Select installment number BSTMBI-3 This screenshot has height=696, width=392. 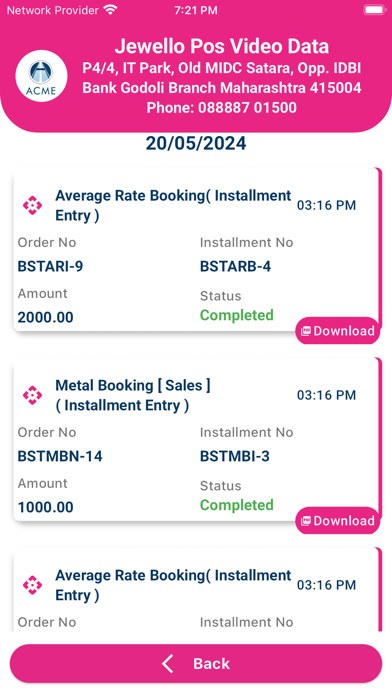tap(235, 456)
